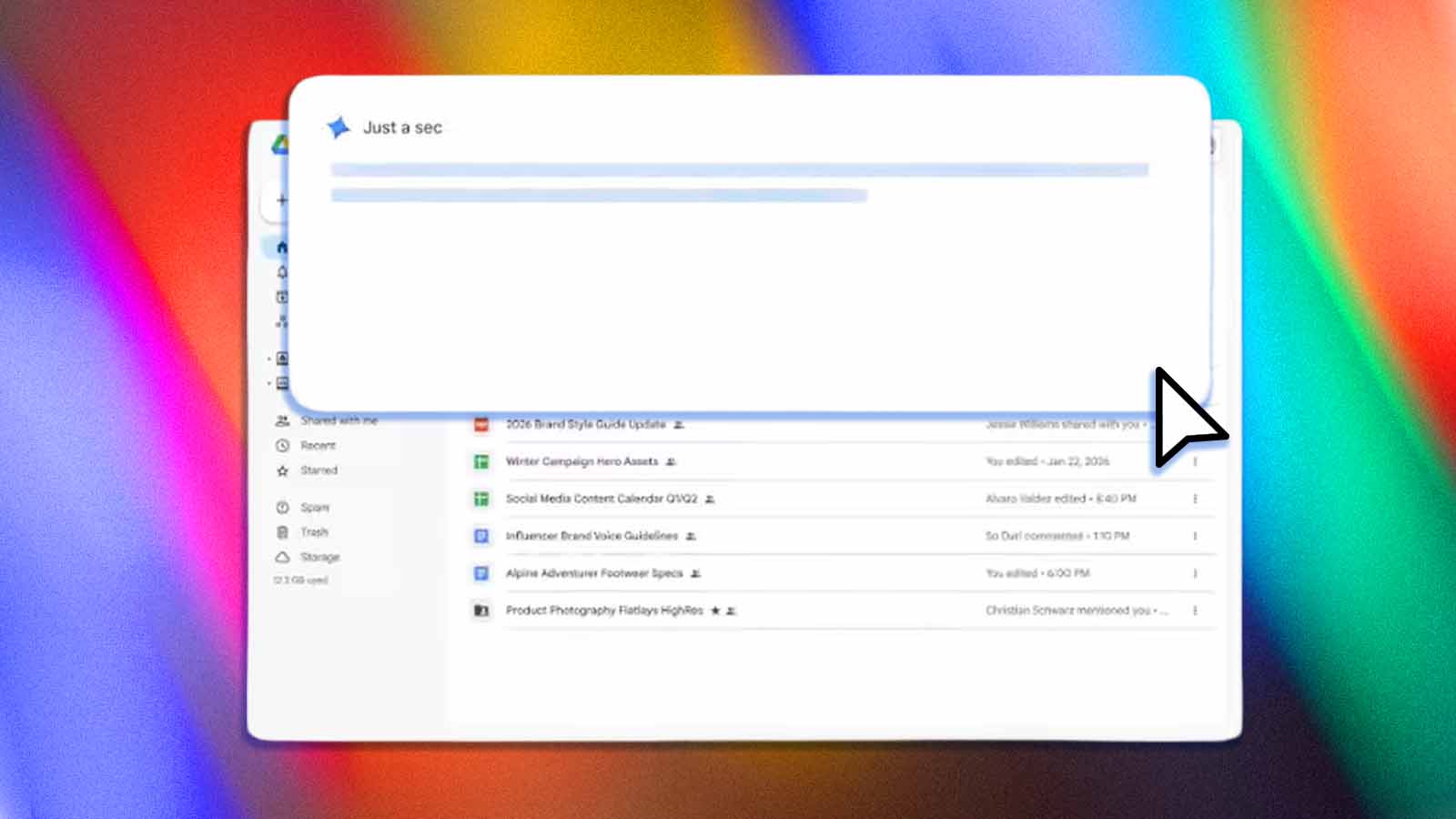Click the Trash icon in the sidebar
The height and width of the screenshot is (819, 1456).
pos(283,531)
